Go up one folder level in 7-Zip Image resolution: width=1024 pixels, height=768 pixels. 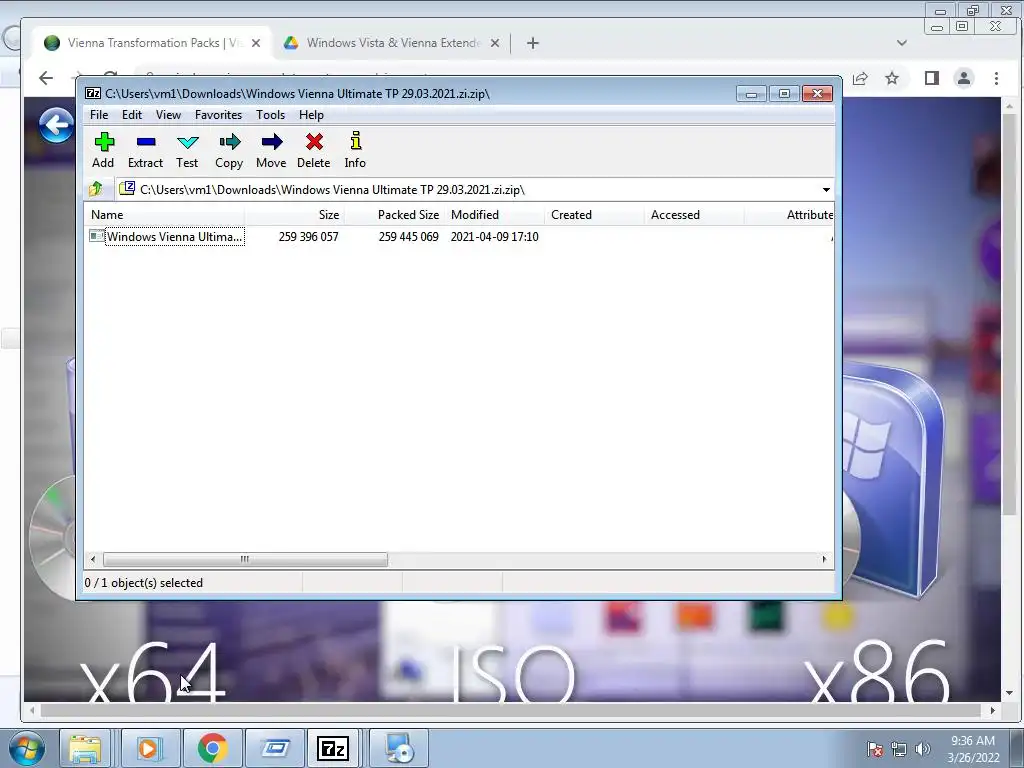click(x=96, y=189)
